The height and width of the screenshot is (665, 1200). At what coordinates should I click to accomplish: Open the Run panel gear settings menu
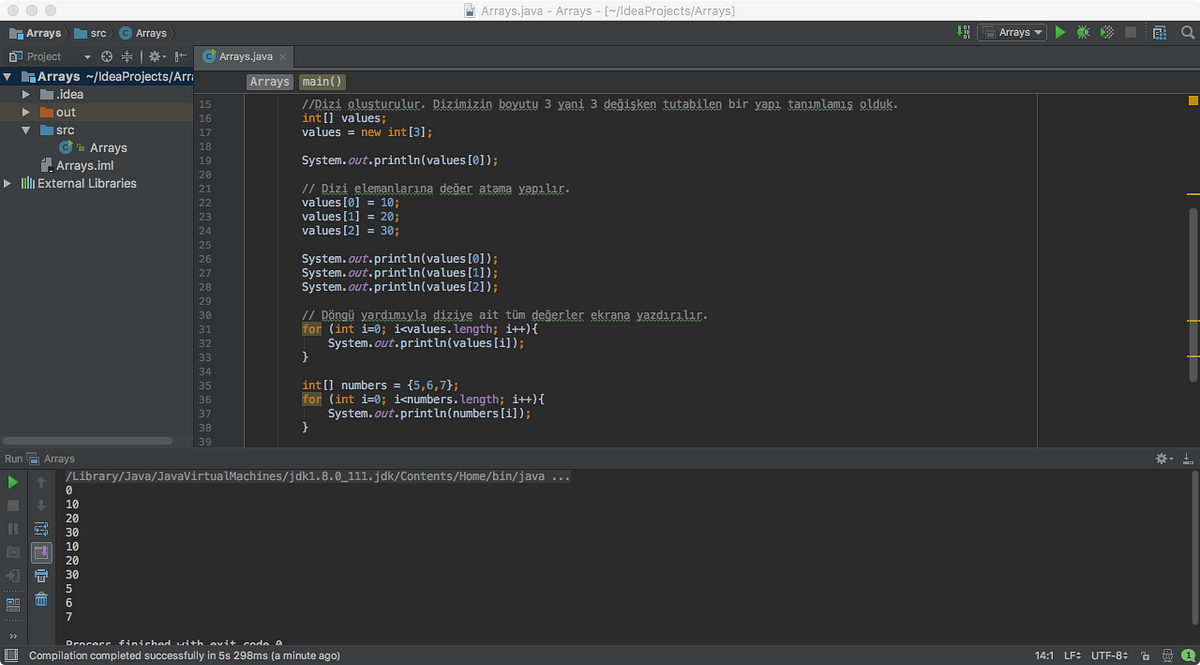click(1164, 458)
